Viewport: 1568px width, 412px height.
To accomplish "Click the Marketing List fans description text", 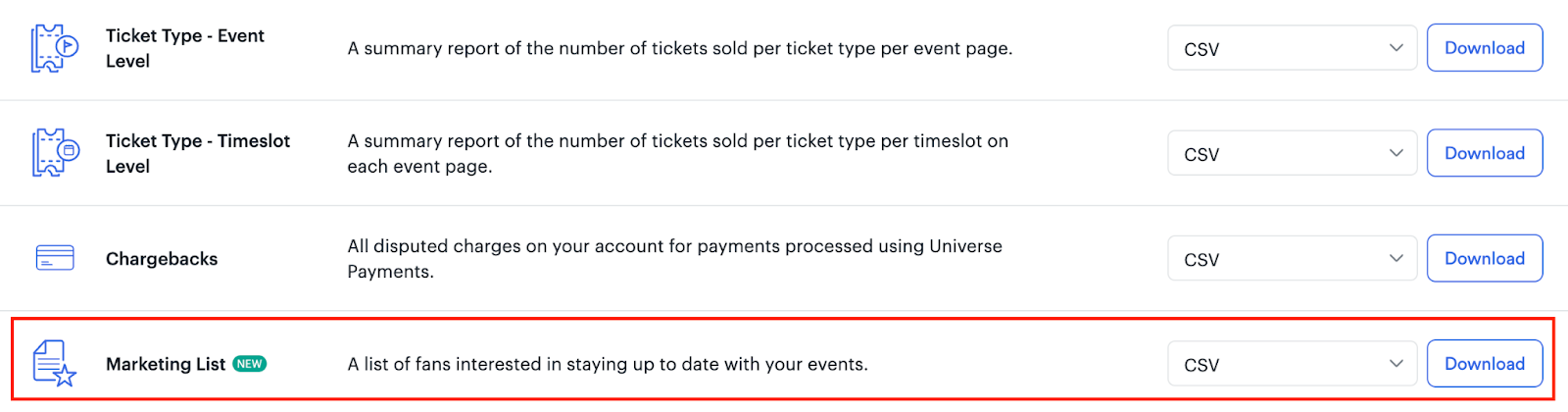I will (608, 364).
